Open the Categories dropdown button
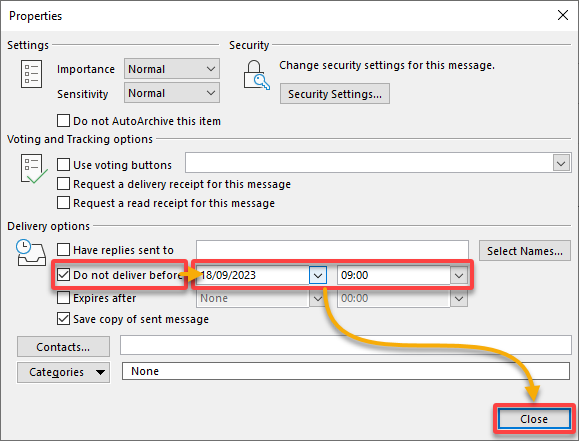Viewport: 579px width, 441px height. (x=63, y=372)
